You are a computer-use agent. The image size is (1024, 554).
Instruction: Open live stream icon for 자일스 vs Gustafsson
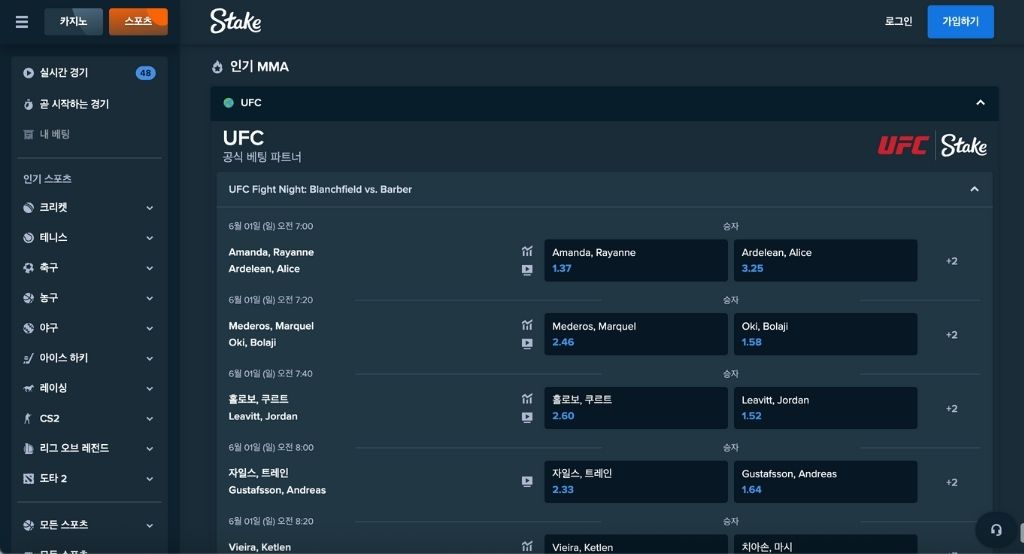(x=527, y=481)
